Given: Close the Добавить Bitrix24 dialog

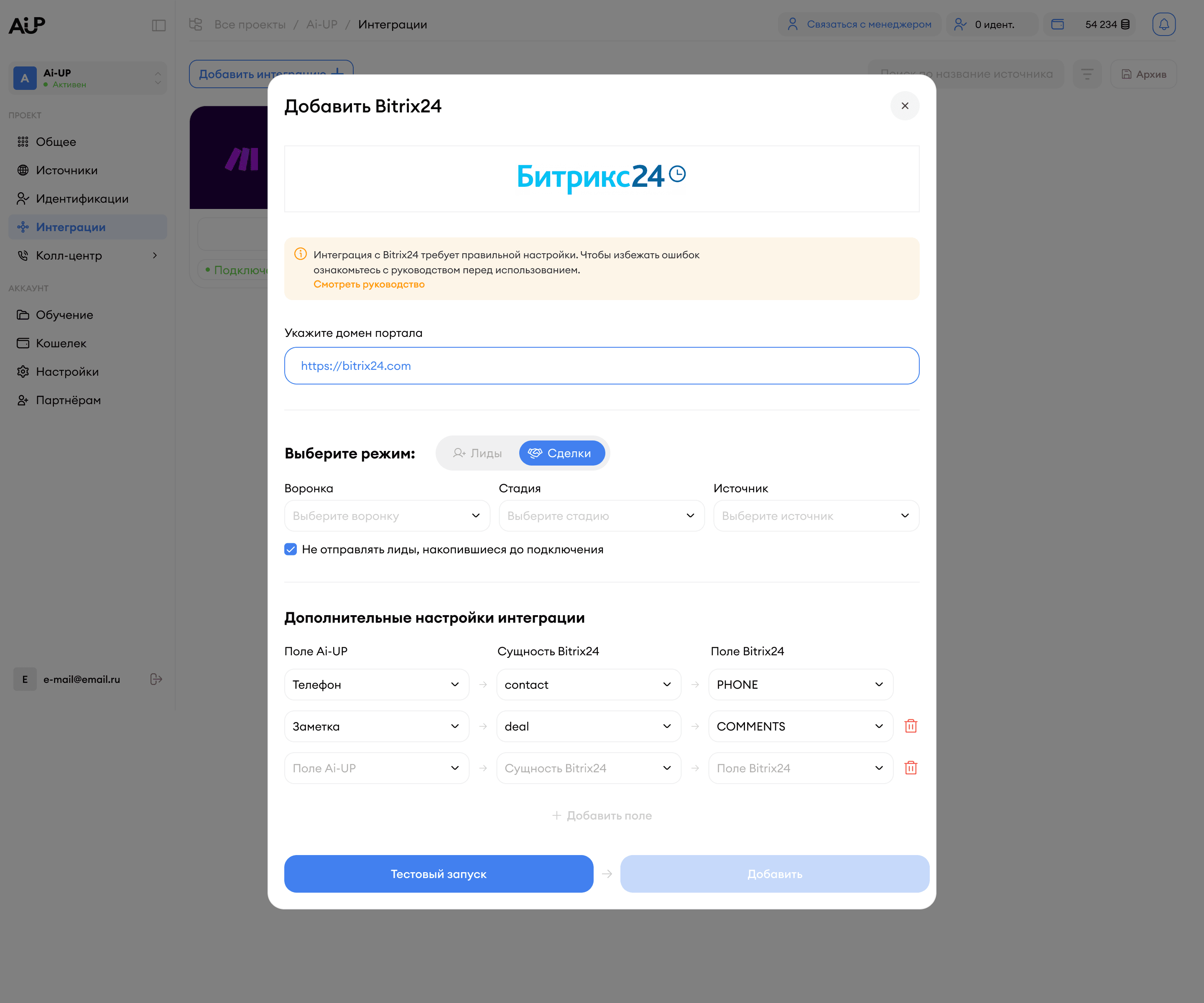Looking at the screenshot, I should 905,106.
